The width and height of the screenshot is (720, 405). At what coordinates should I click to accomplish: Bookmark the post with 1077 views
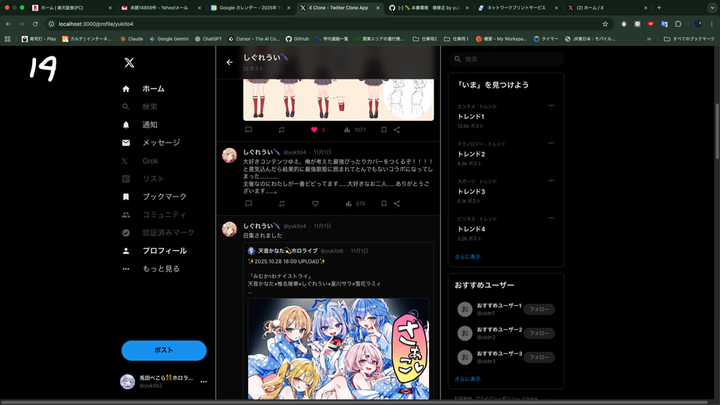pyautogui.click(x=384, y=129)
